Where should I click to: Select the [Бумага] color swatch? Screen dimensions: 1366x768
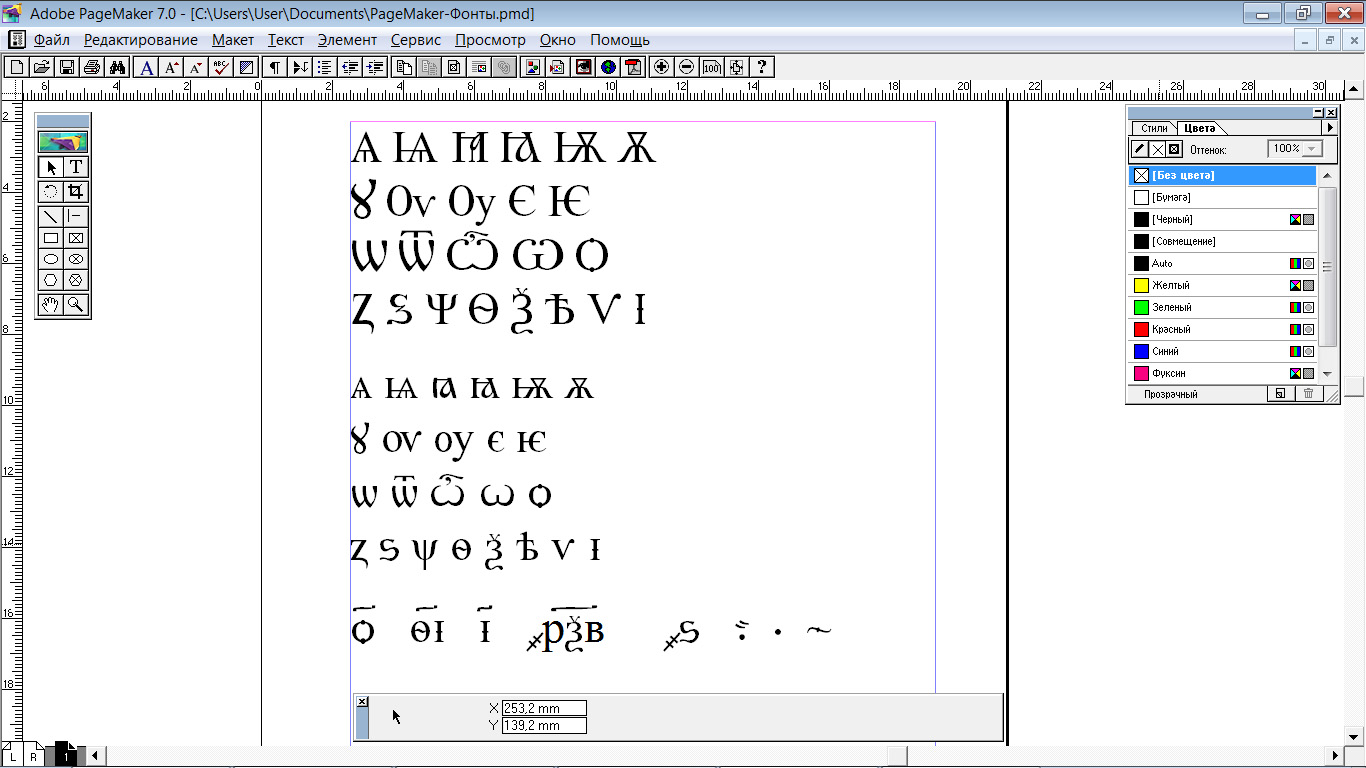pyautogui.click(x=1222, y=197)
